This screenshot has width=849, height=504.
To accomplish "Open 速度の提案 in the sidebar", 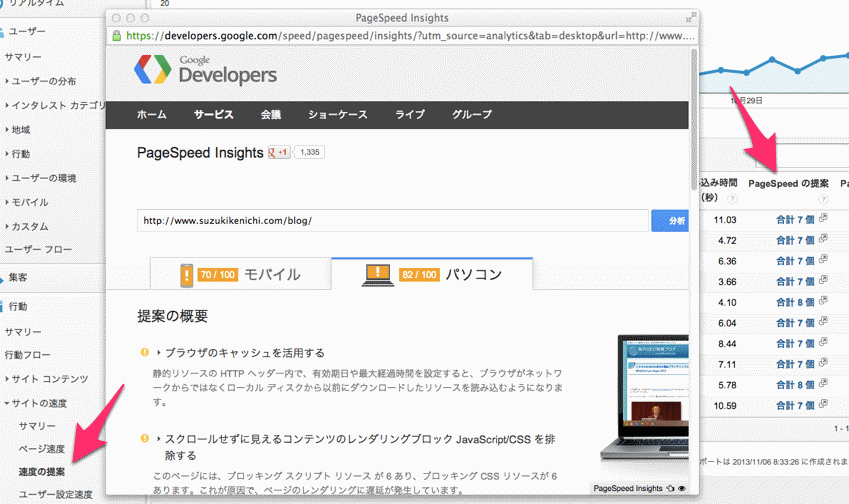I will pyautogui.click(x=42, y=471).
